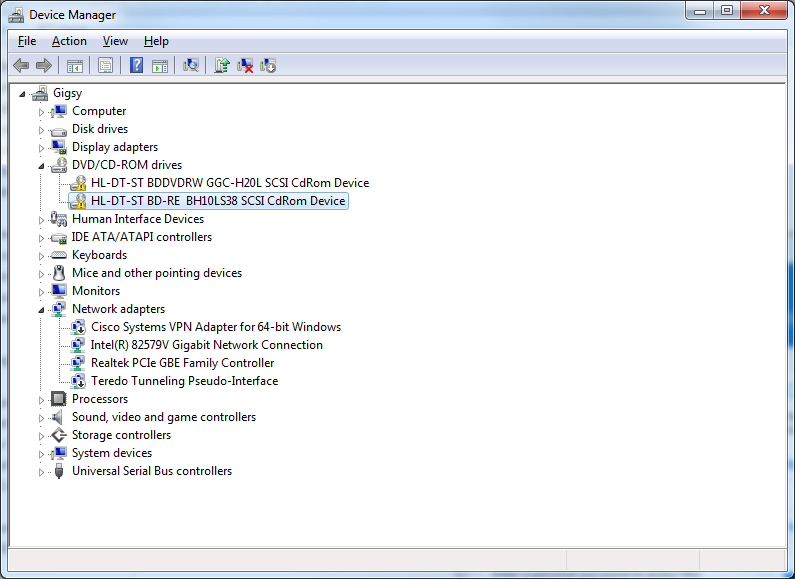Click the Processors chip icon
Image resolution: width=795 pixels, height=579 pixels.
[59, 399]
